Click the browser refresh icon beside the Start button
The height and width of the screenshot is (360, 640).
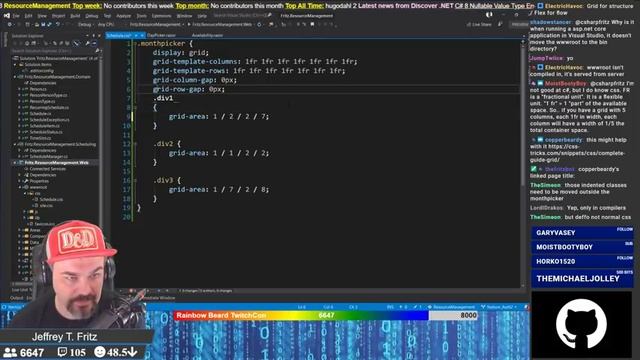tap(259, 24)
